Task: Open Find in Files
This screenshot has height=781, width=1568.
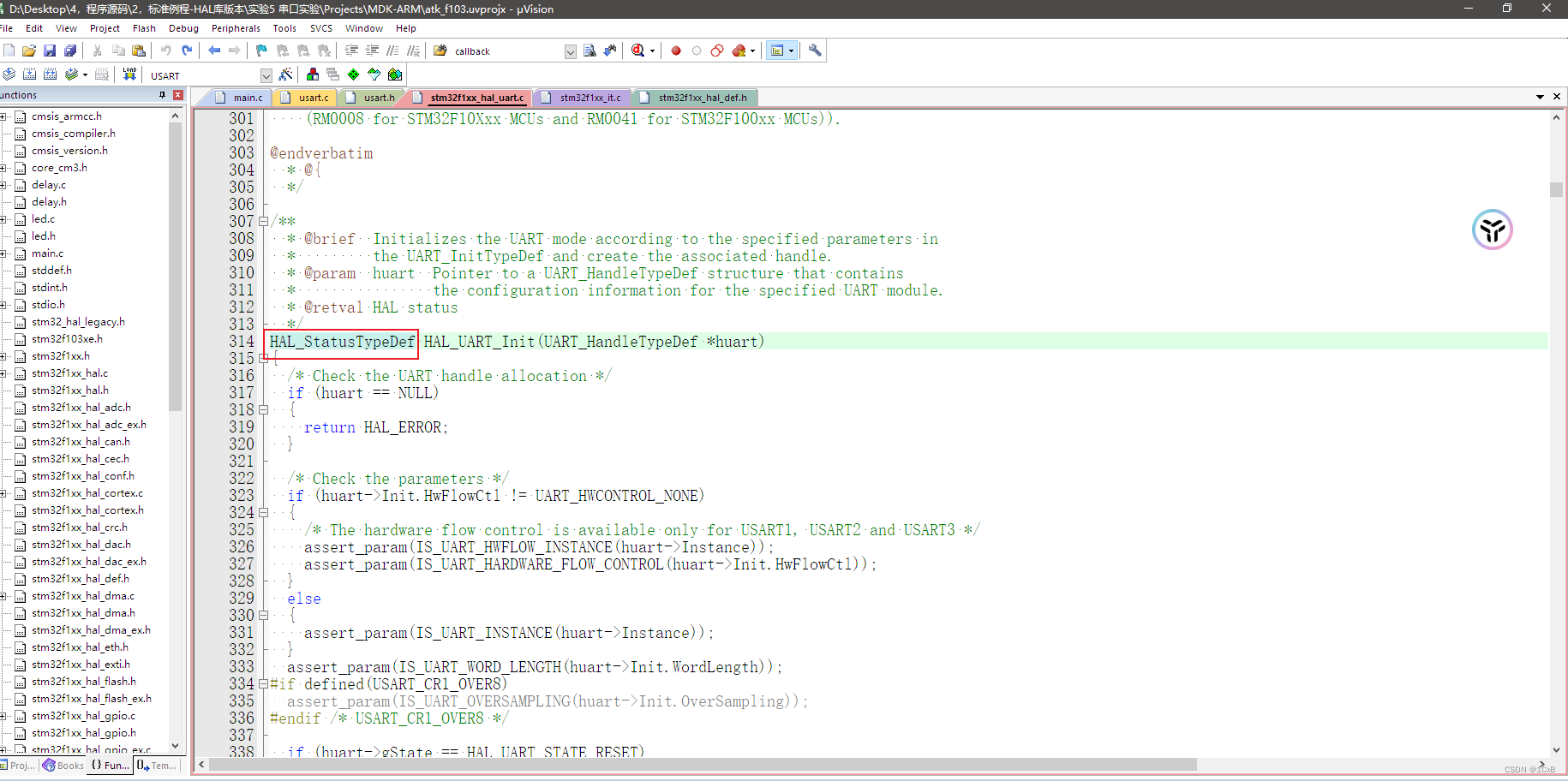Action: tap(440, 51)
